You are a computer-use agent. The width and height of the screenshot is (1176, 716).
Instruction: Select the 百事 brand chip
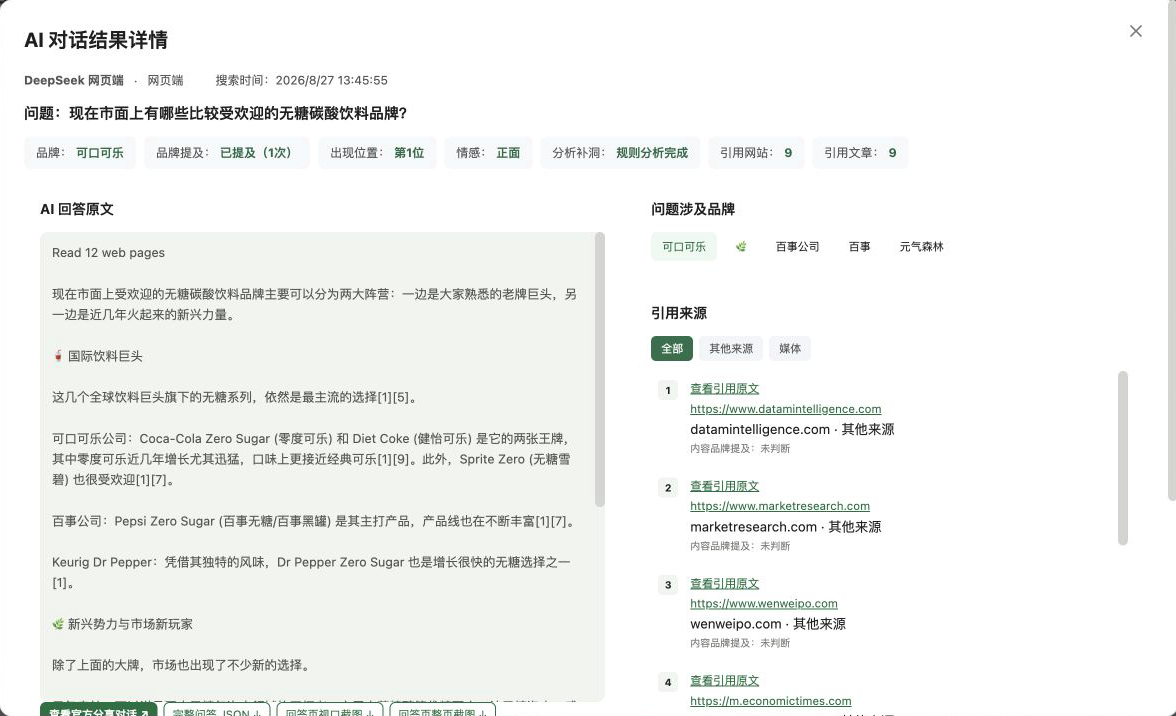click(859, 247)
